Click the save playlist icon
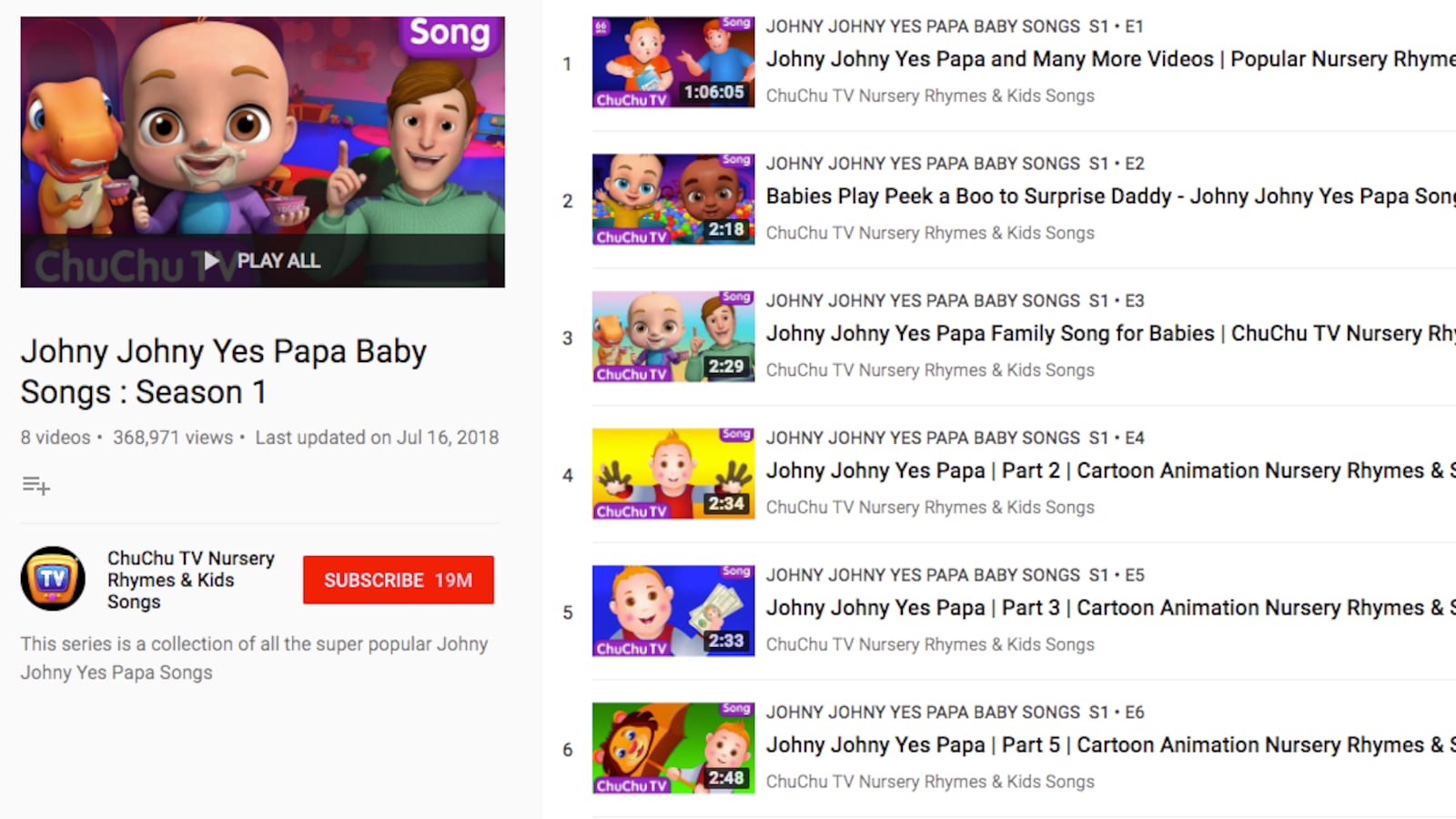The height and width of the screenshot is (819, 1456). pyautogui.click(x=36, y=486)
